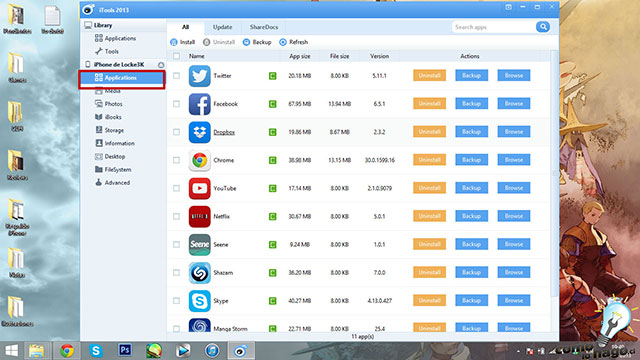The image size is (640, 360).
Task: Browse the Dropbox app files
Action: [x=513, y=132]
